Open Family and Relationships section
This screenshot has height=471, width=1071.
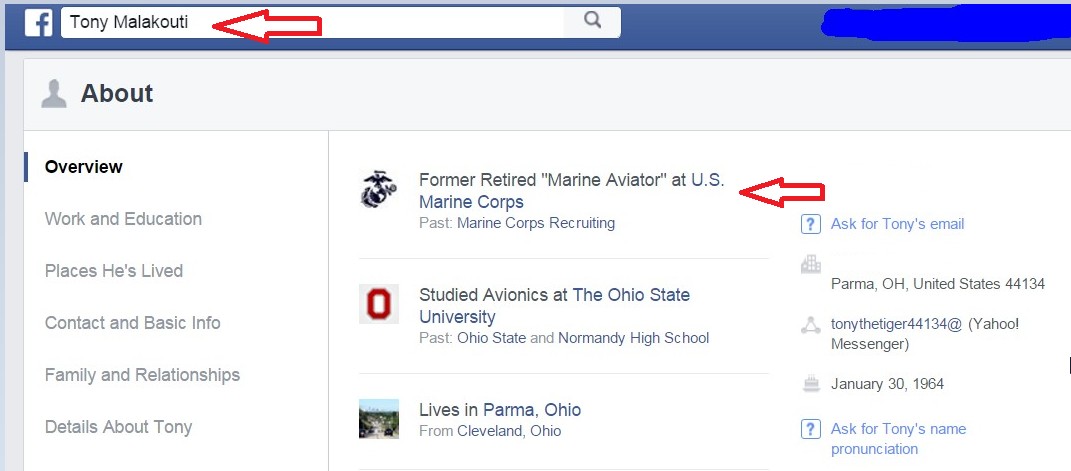click(x=142, y=375)
